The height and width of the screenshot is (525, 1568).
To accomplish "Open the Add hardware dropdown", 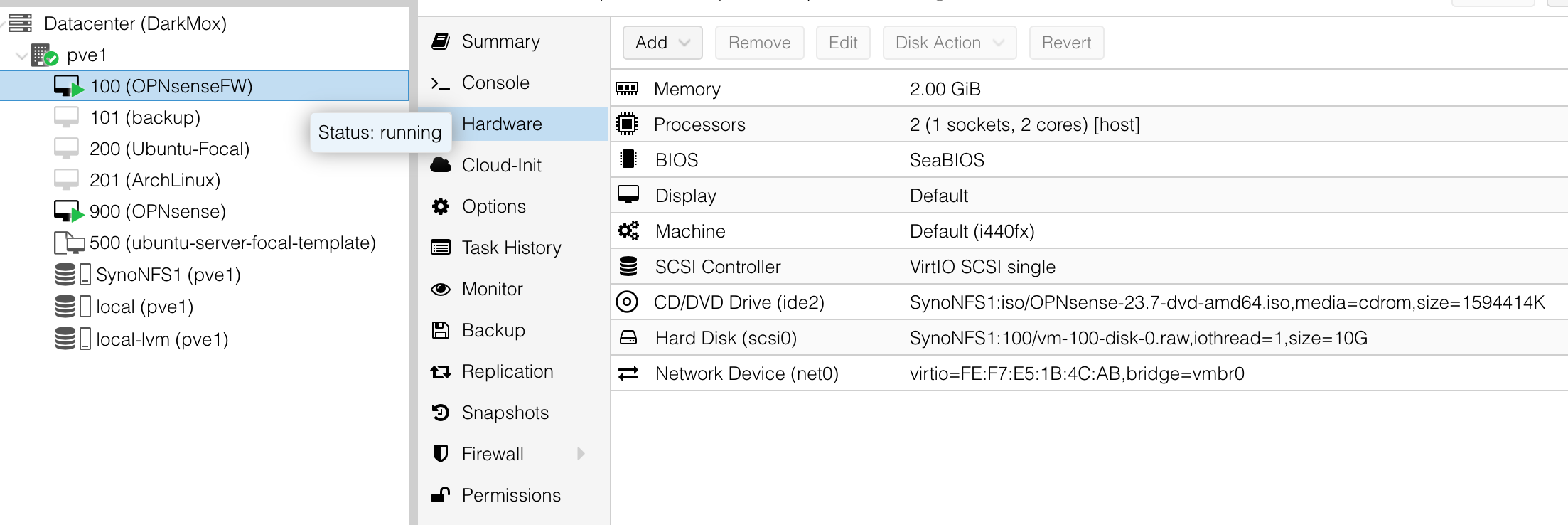I will click(x=662, y=43).
